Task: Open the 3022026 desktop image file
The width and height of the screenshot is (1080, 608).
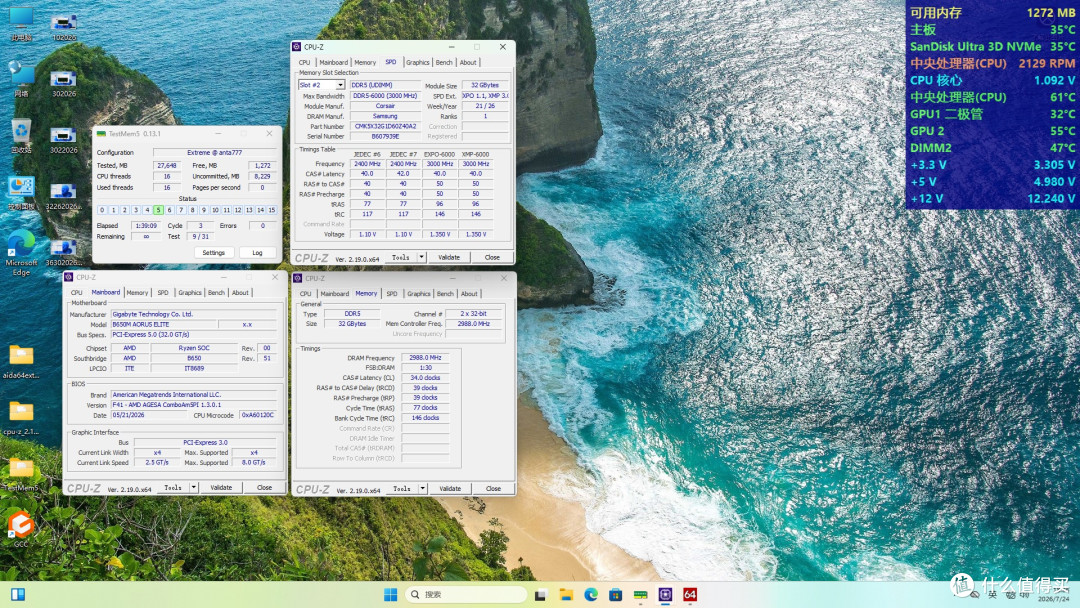Action: click(63, 140)
